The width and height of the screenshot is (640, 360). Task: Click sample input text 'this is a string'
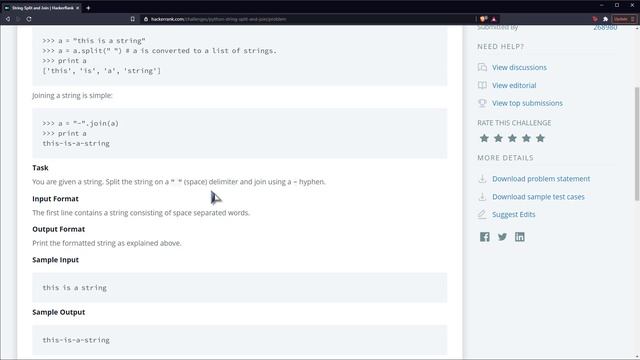(x=74, y=288)
